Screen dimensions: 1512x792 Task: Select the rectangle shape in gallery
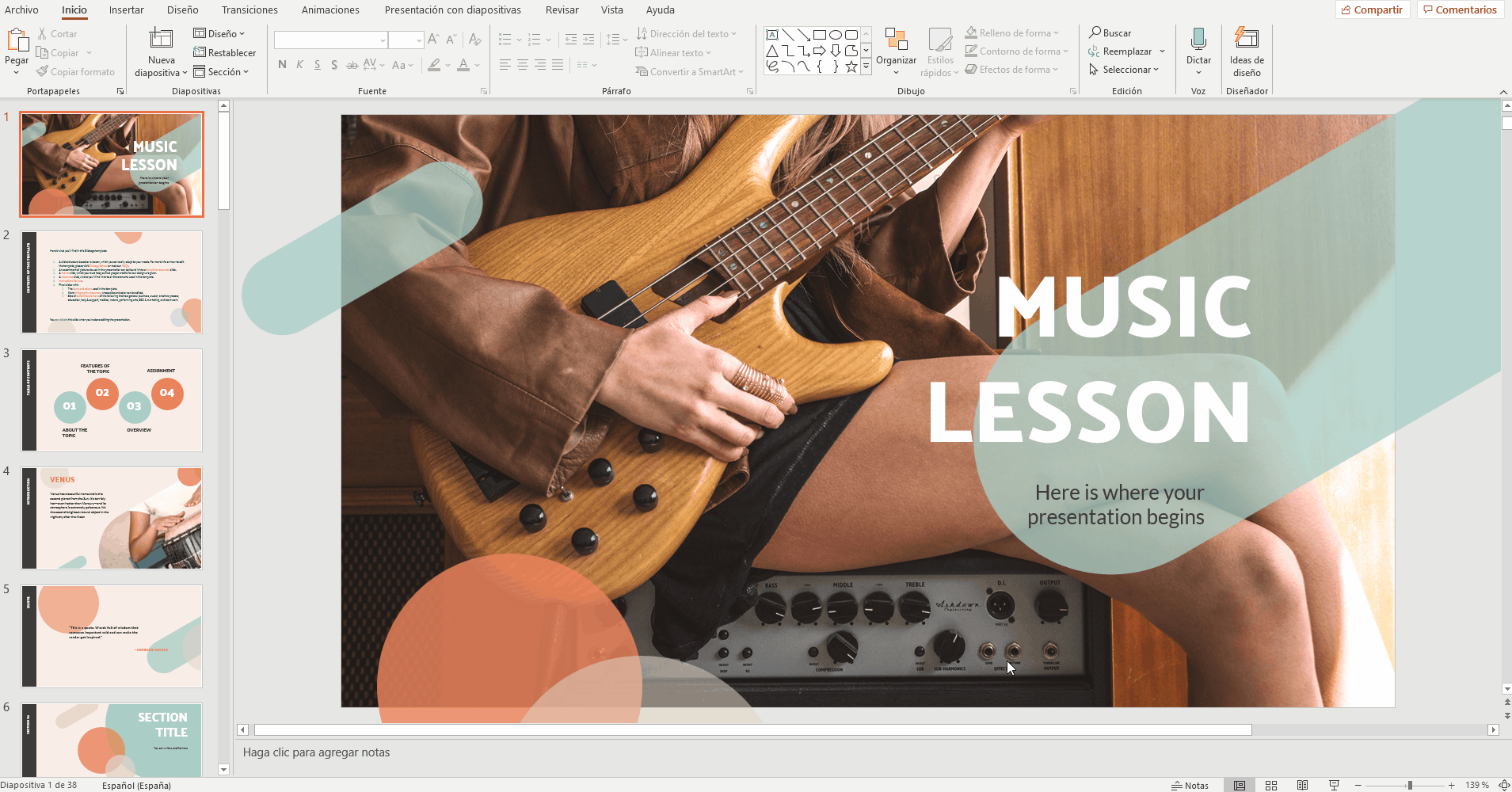click(x=820, y=35)
